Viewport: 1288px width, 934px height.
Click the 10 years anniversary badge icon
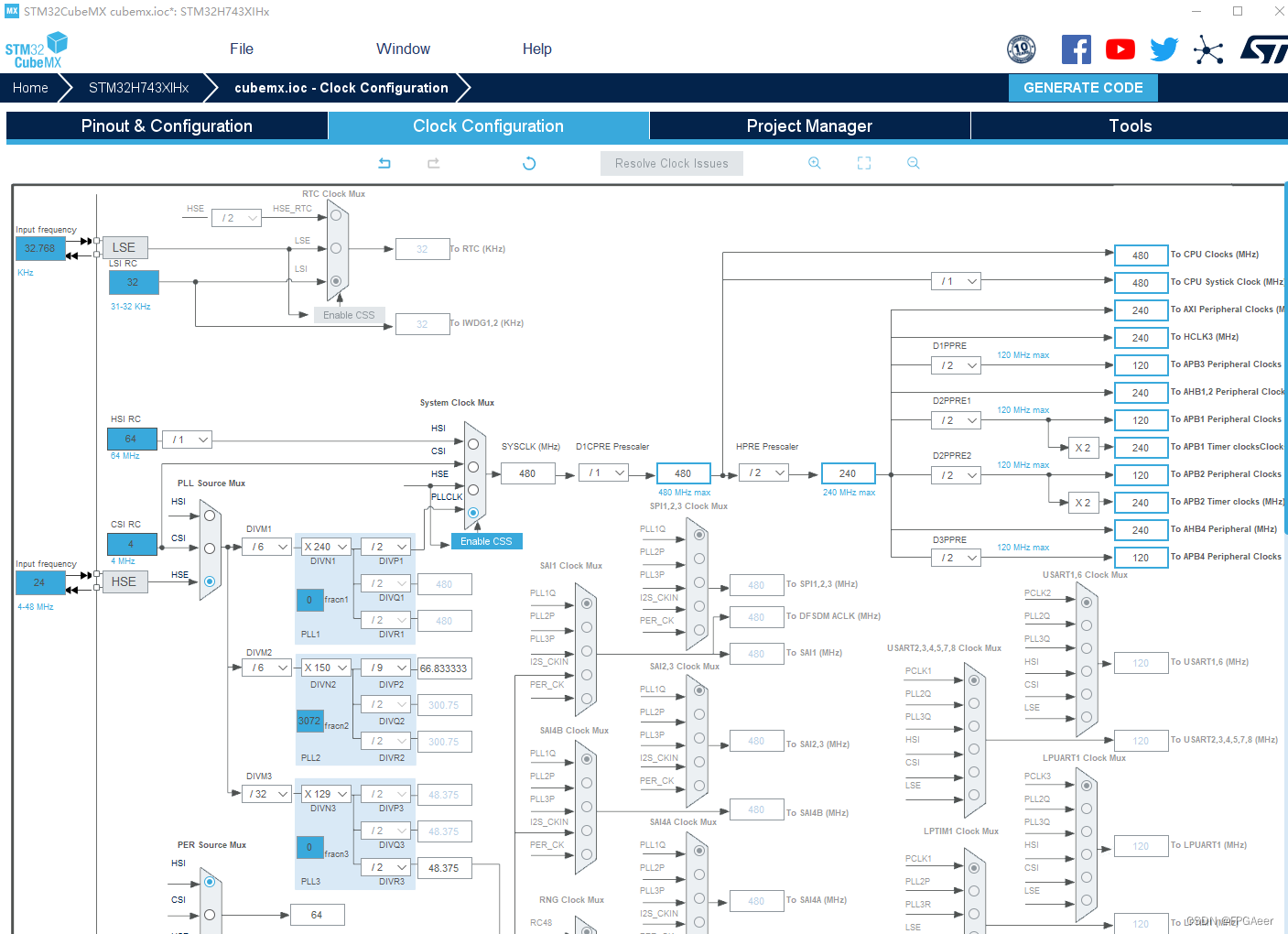pos(1022,49)
